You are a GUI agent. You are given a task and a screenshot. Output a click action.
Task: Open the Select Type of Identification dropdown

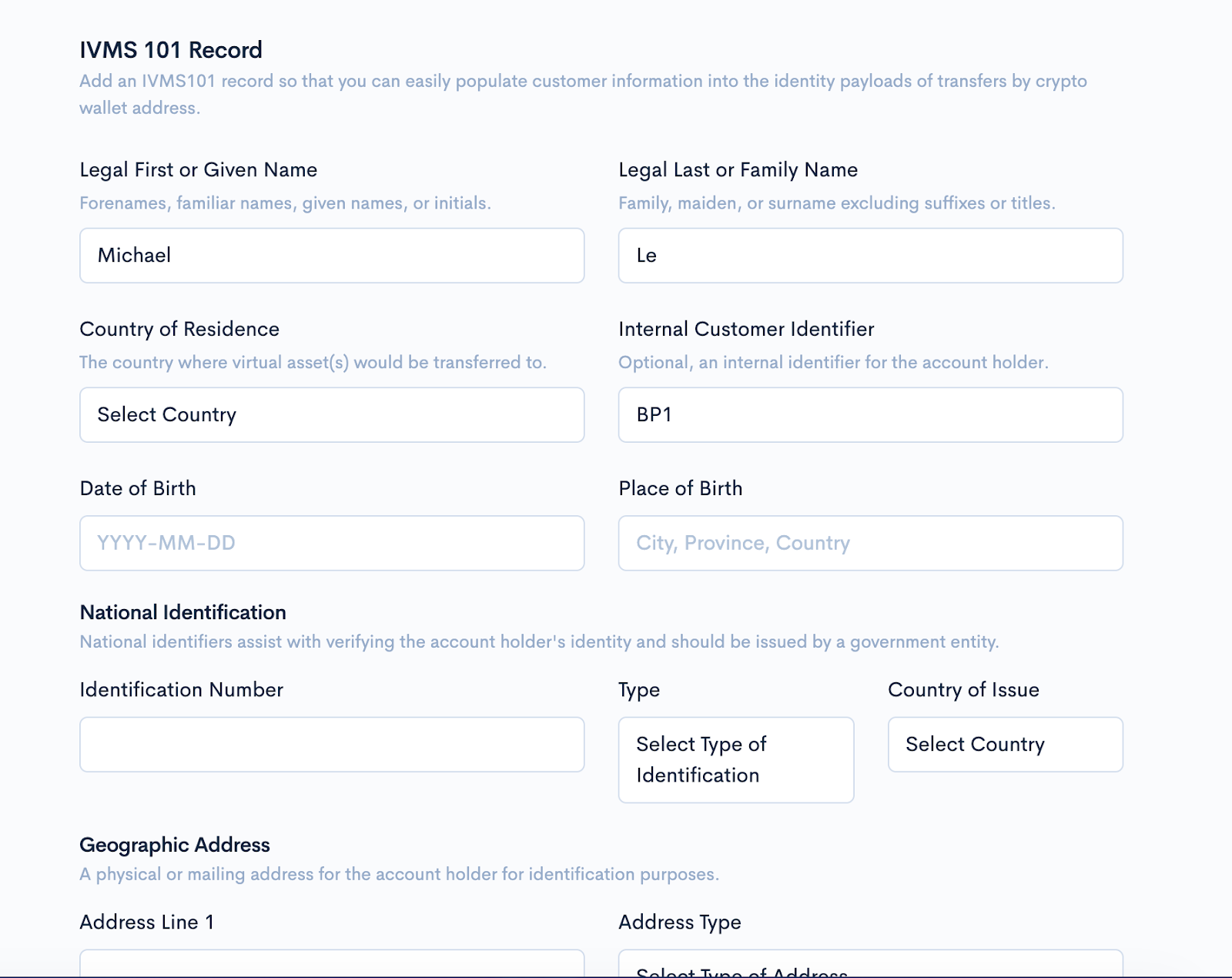[x=735, y=760]
